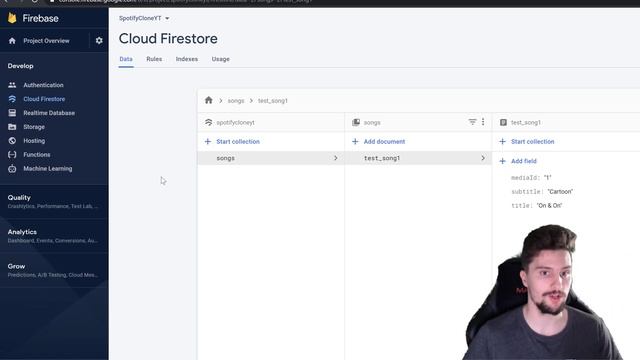
Task: Open Hosting from the sidebar
Action: [34, 141]
